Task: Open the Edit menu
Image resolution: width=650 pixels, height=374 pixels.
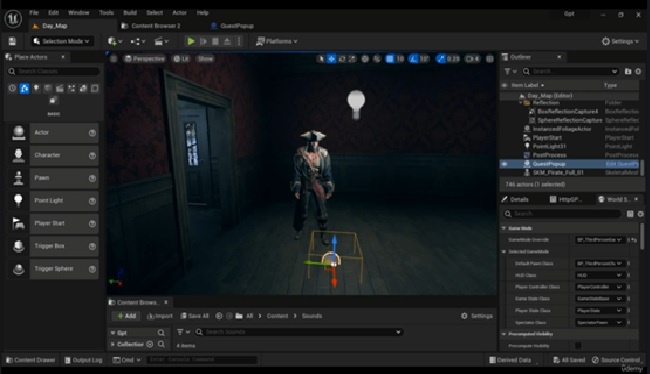Action: click(x=53, y=13)
